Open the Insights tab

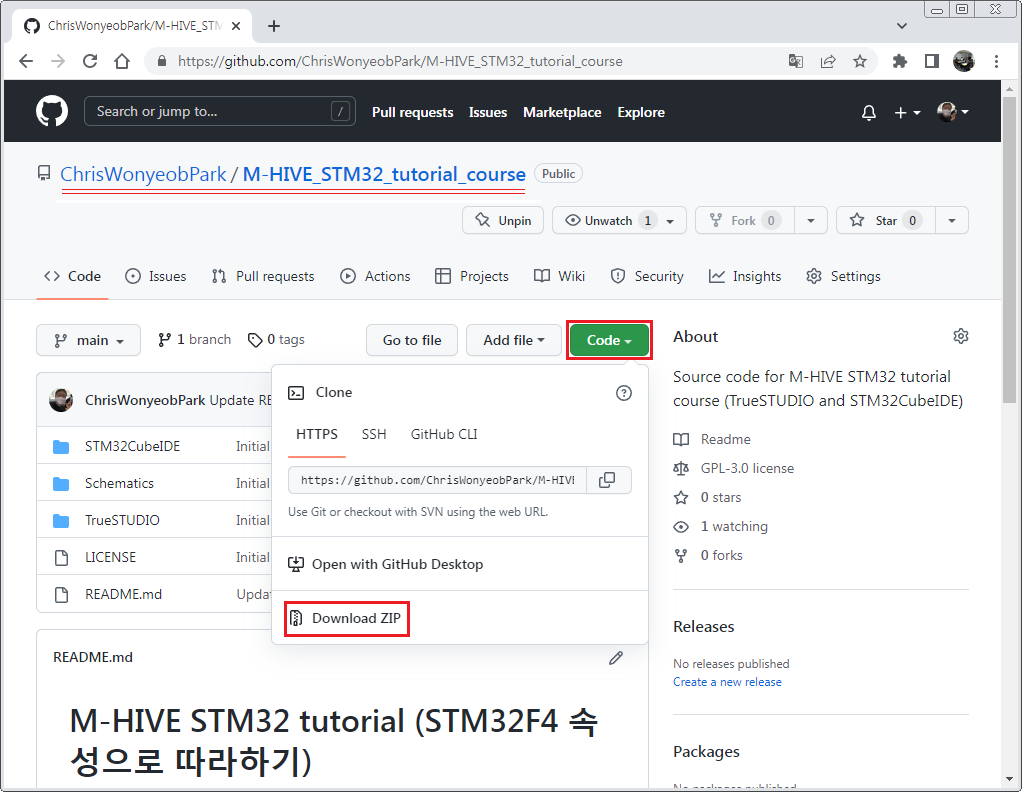744,276
